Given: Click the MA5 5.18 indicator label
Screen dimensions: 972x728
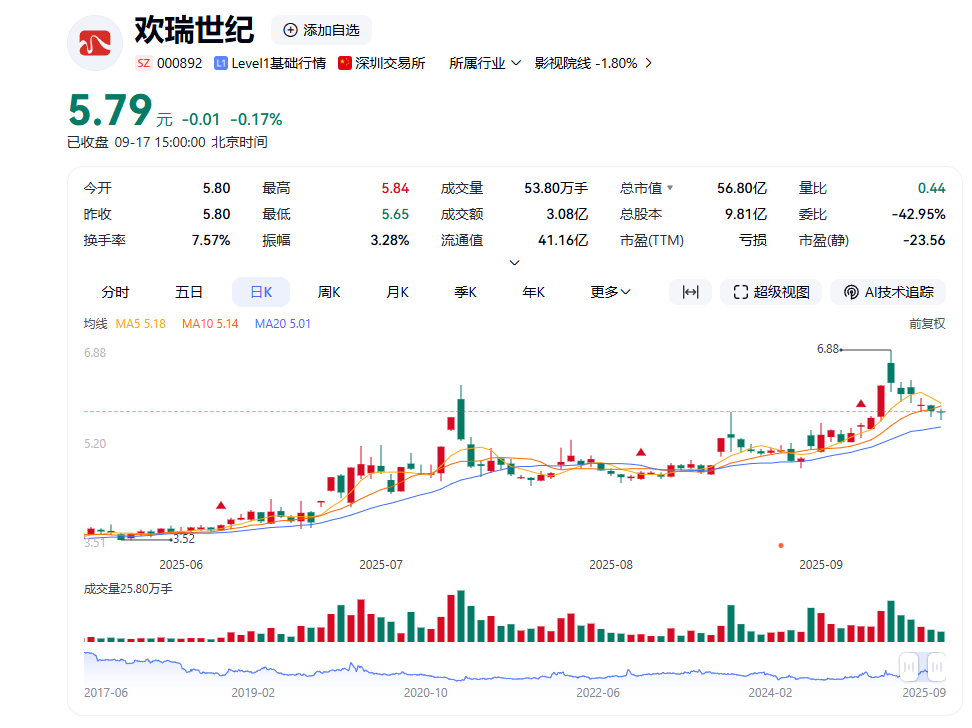Looking at the screenshot, I should 141,324.
